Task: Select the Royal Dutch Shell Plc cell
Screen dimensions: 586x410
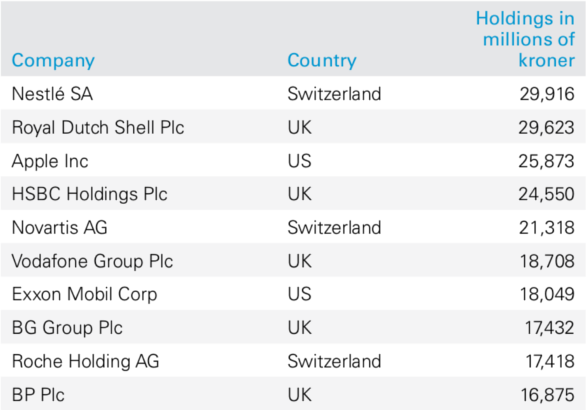Action: tap(98, 127)
